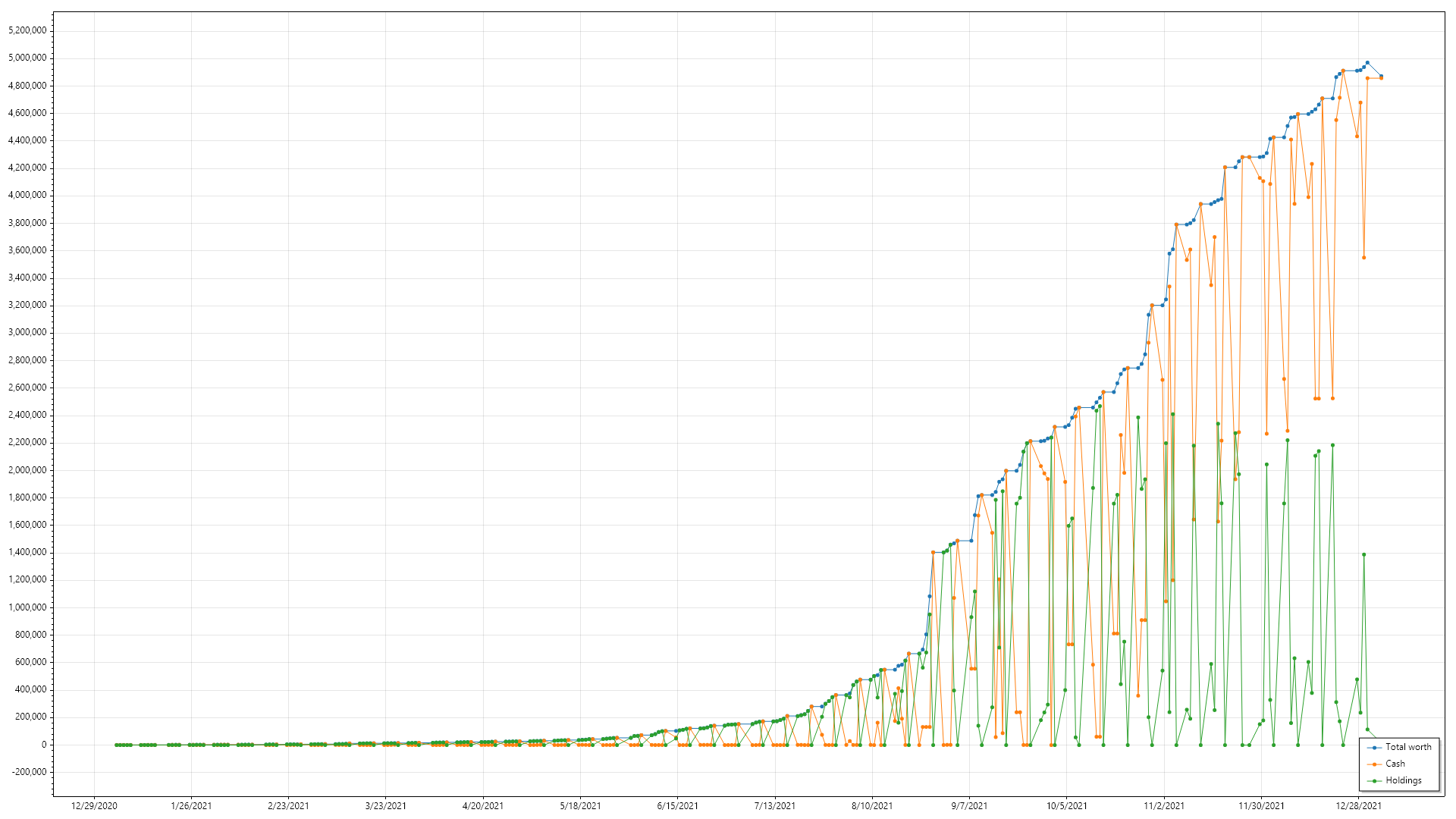The width and height of the screenshot is (1456, 819).
Task: Click the Total worth legend label
Action: (x=1408, y=747)
